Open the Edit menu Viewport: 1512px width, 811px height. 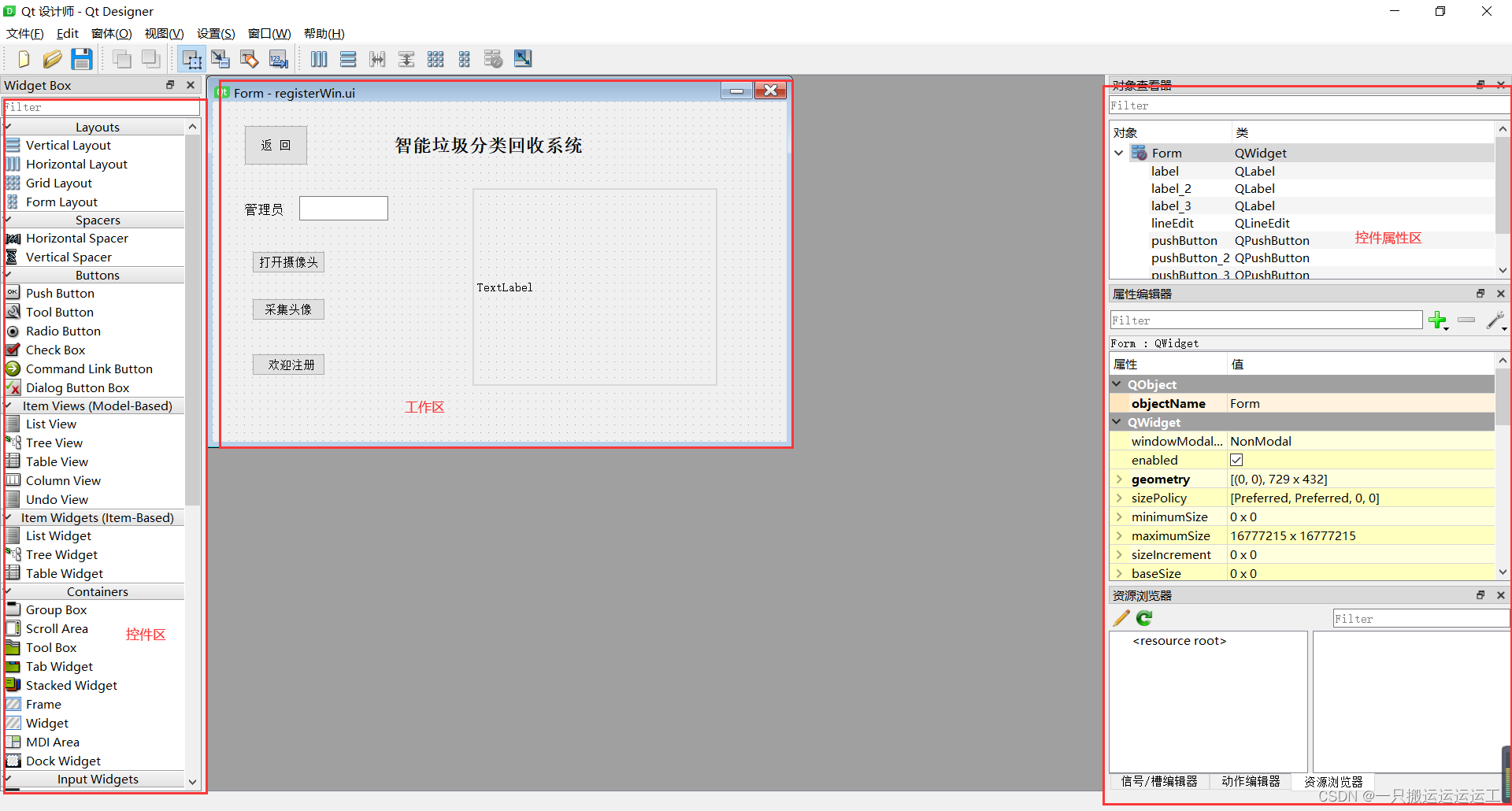pos(68,33)
